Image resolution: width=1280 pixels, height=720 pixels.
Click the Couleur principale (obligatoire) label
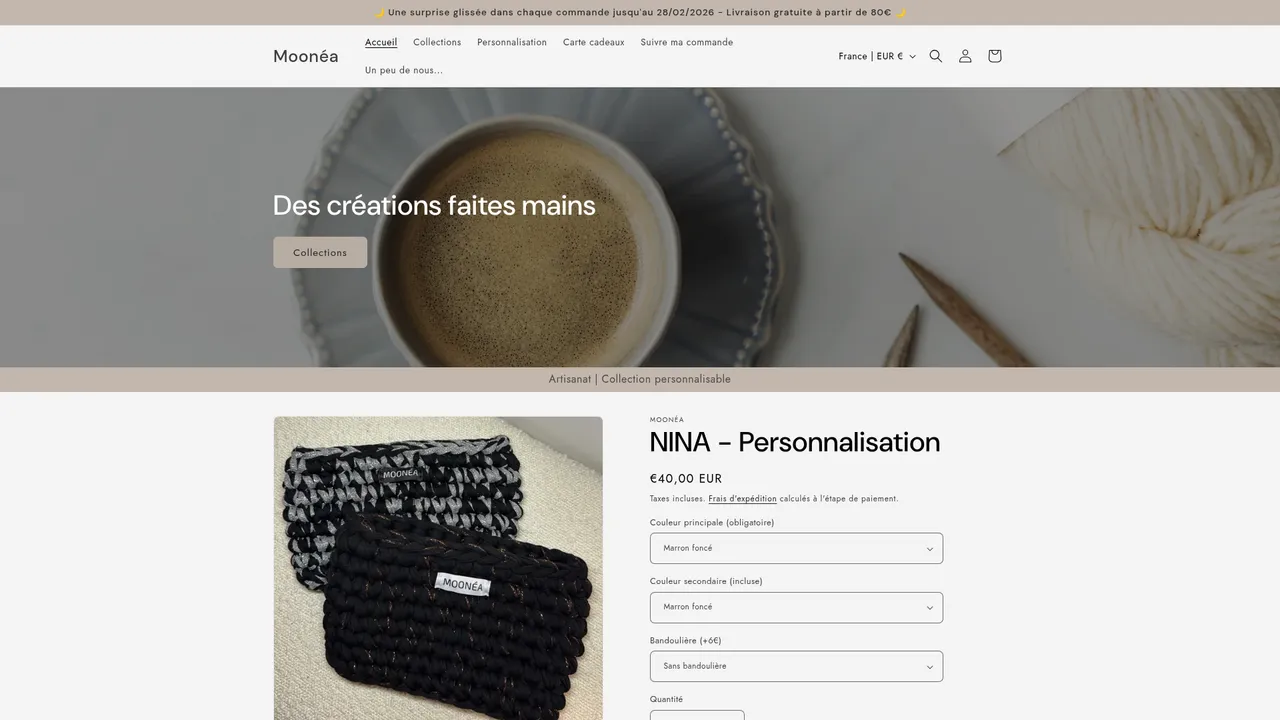[712, 522]
